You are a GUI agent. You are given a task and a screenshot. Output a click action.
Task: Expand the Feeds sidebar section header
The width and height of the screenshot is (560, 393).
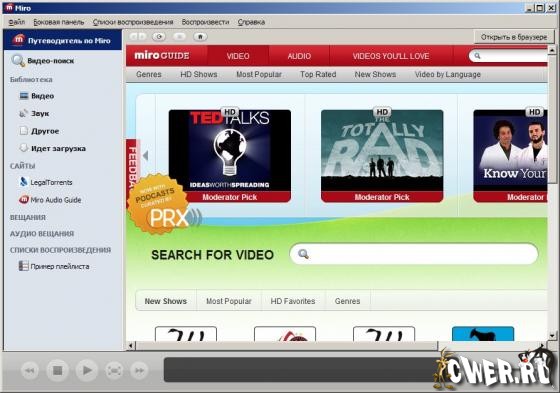pyautogui.click(x=28, y=217)
